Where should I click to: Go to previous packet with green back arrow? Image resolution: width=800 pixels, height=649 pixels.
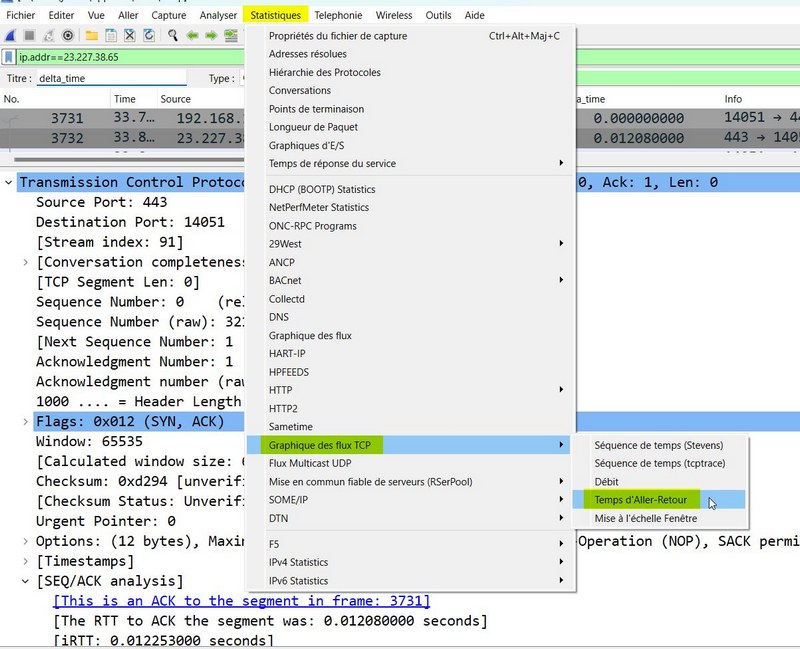192,36
